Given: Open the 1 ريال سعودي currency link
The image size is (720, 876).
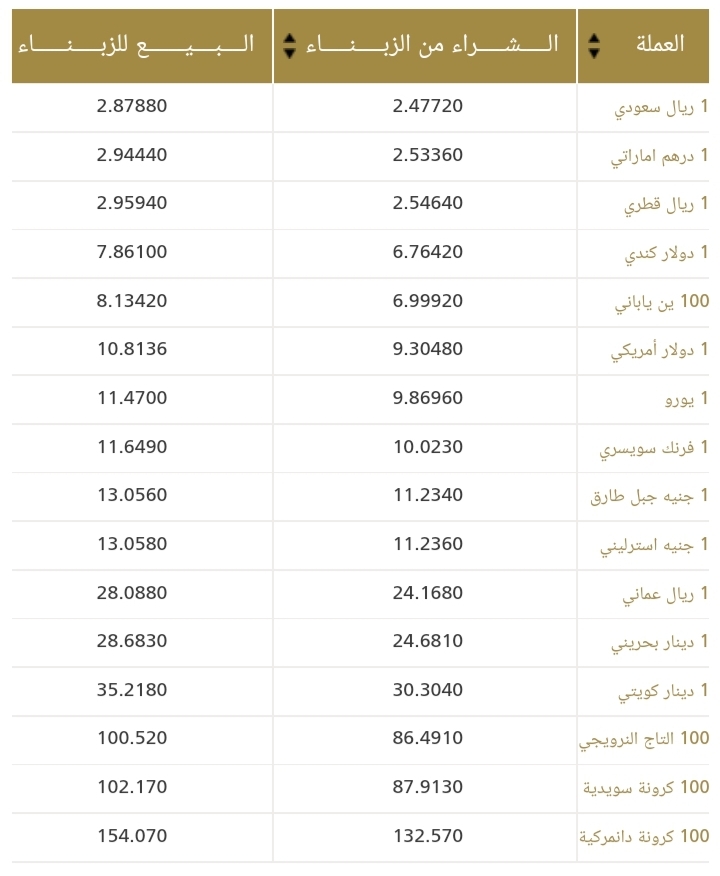Looking at the screenshot, I should tap(661, 107).
